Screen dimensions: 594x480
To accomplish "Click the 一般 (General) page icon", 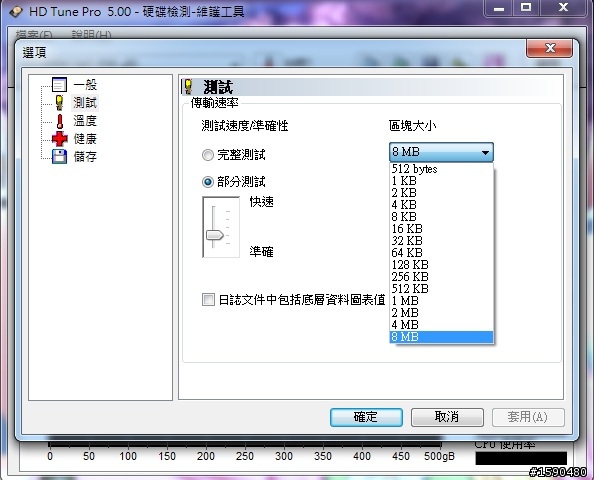I will point(59,84).
